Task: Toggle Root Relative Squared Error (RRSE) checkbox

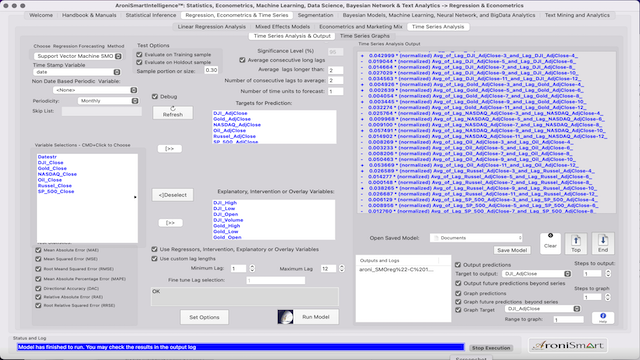Action: 38,305
